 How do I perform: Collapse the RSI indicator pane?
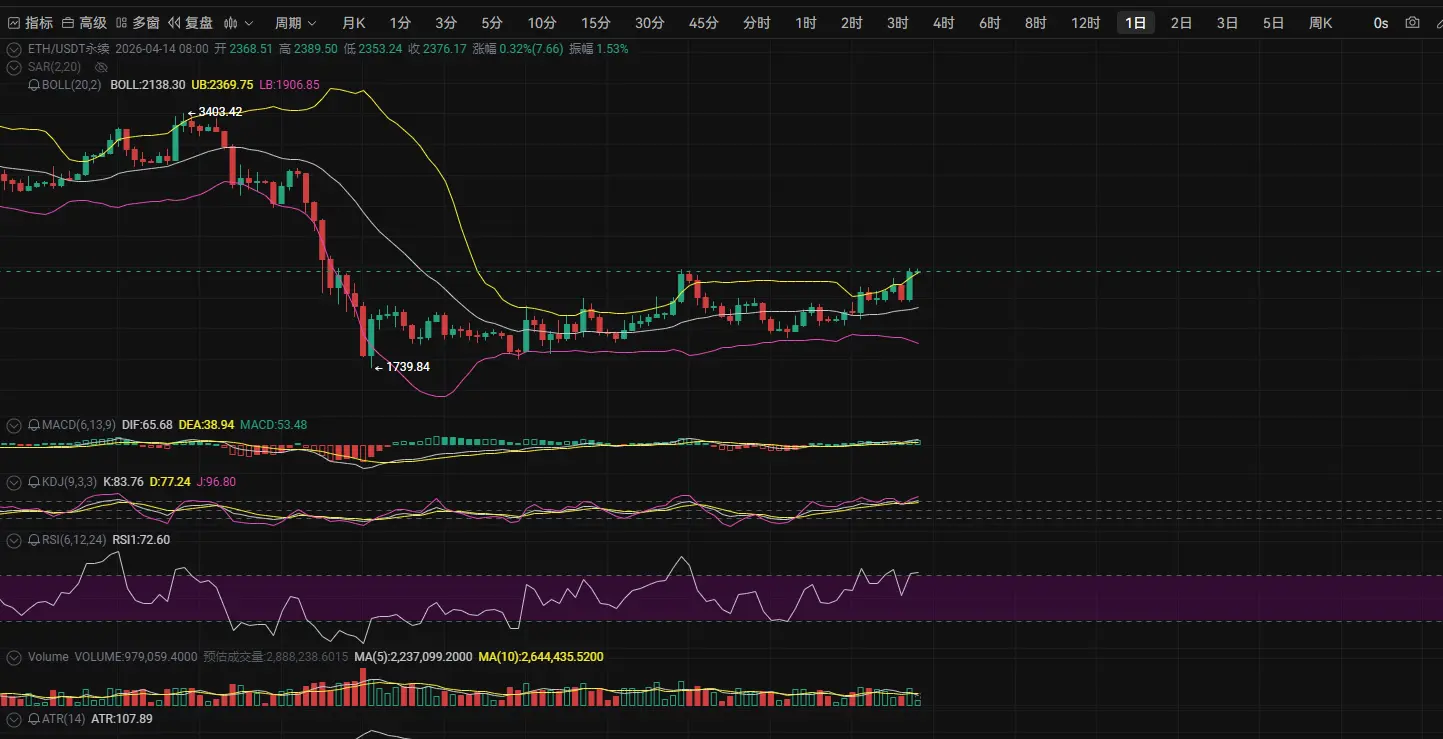tap(14, 540)
